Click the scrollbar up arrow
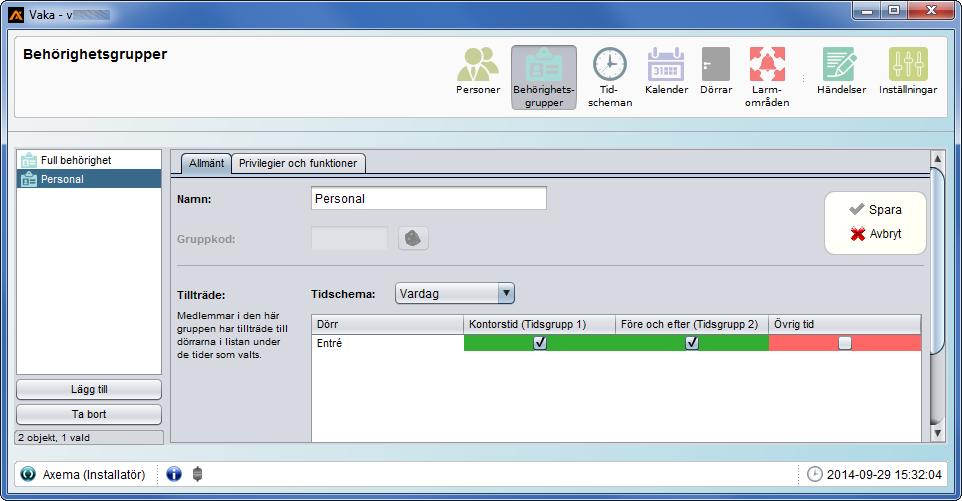The height and width of the screenshot is (501, 962). point(937,158)
